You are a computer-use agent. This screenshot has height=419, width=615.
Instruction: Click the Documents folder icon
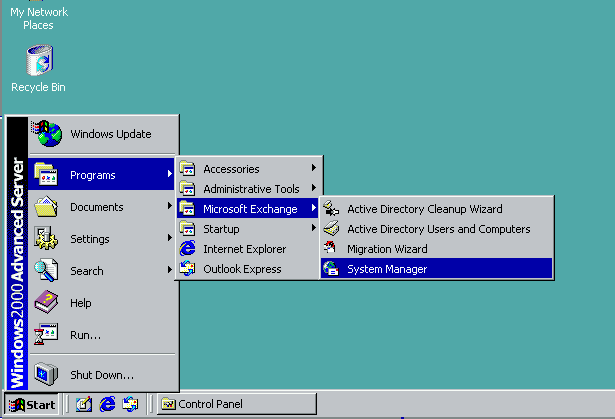(x=46, y=206)
